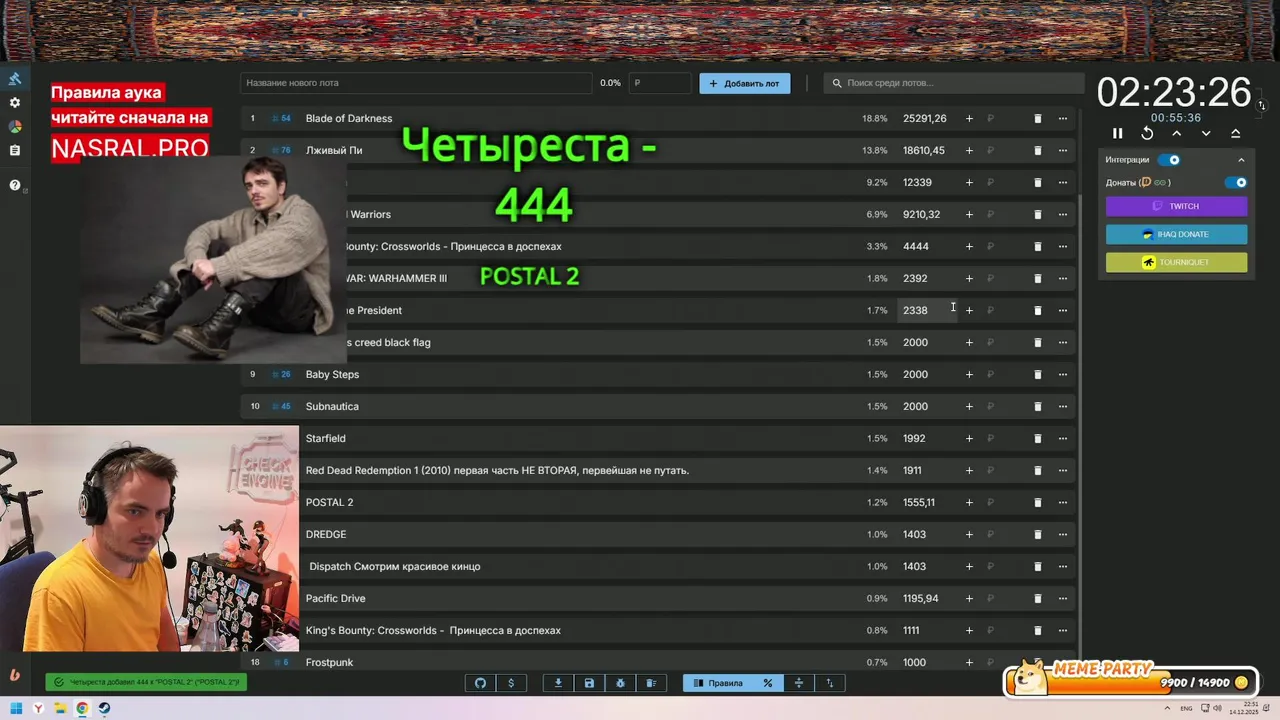The height and width of the screenshot is (720, 1280).
Task: Open the clipboard history page in sidebar
Action: click(15, 151)
